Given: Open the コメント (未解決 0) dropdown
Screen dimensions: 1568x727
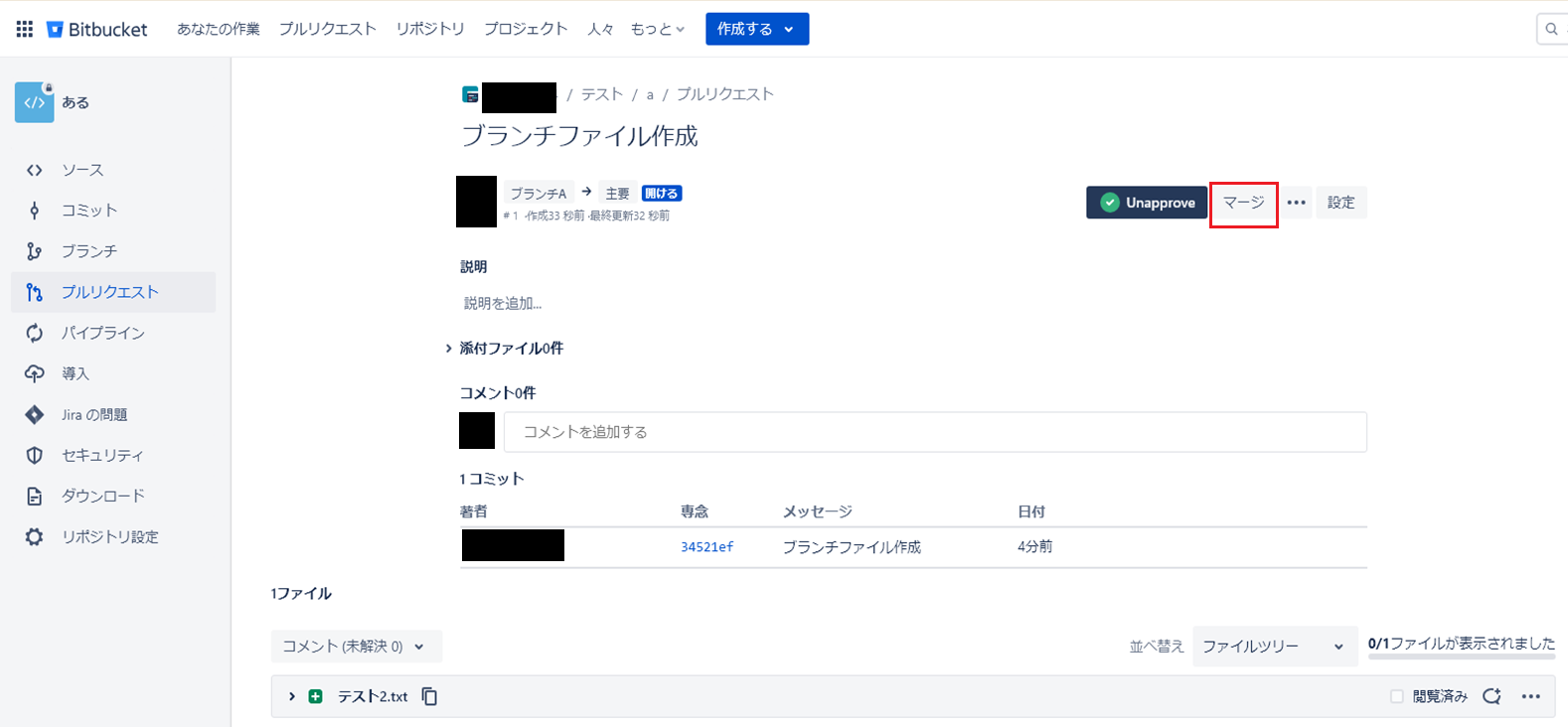Looking at the screenshot, I should pyautogui.click(x=357, y=647).
